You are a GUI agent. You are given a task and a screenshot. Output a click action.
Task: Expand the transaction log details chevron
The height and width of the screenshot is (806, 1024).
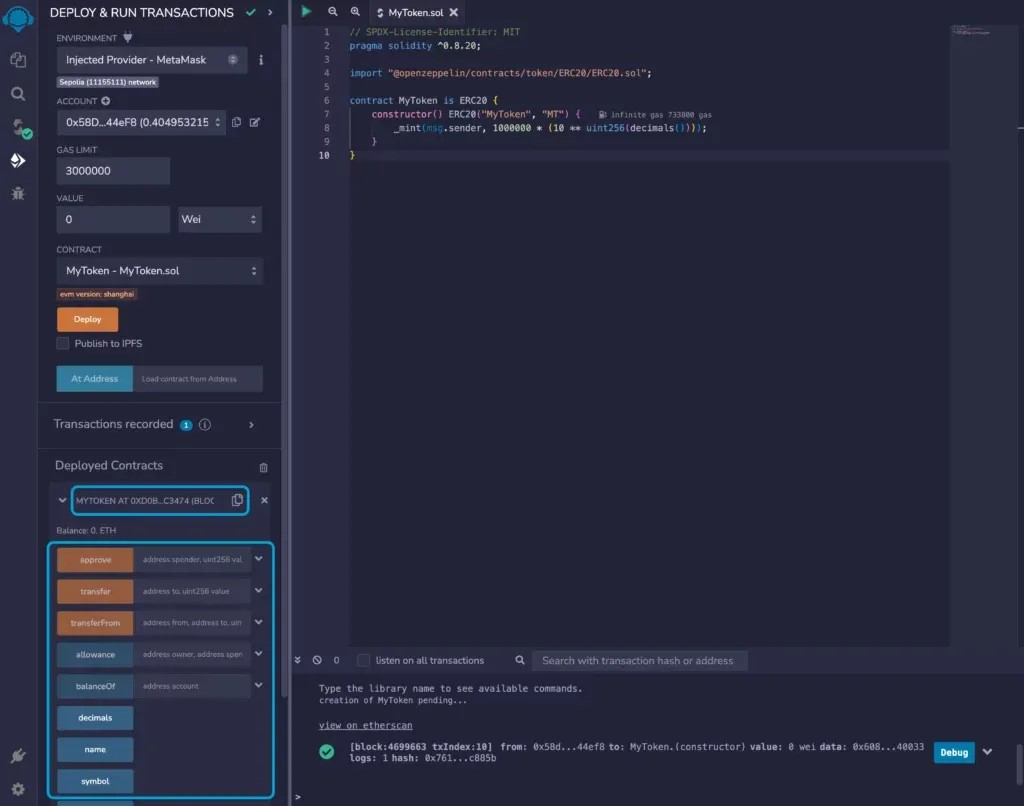pos(987,752)
